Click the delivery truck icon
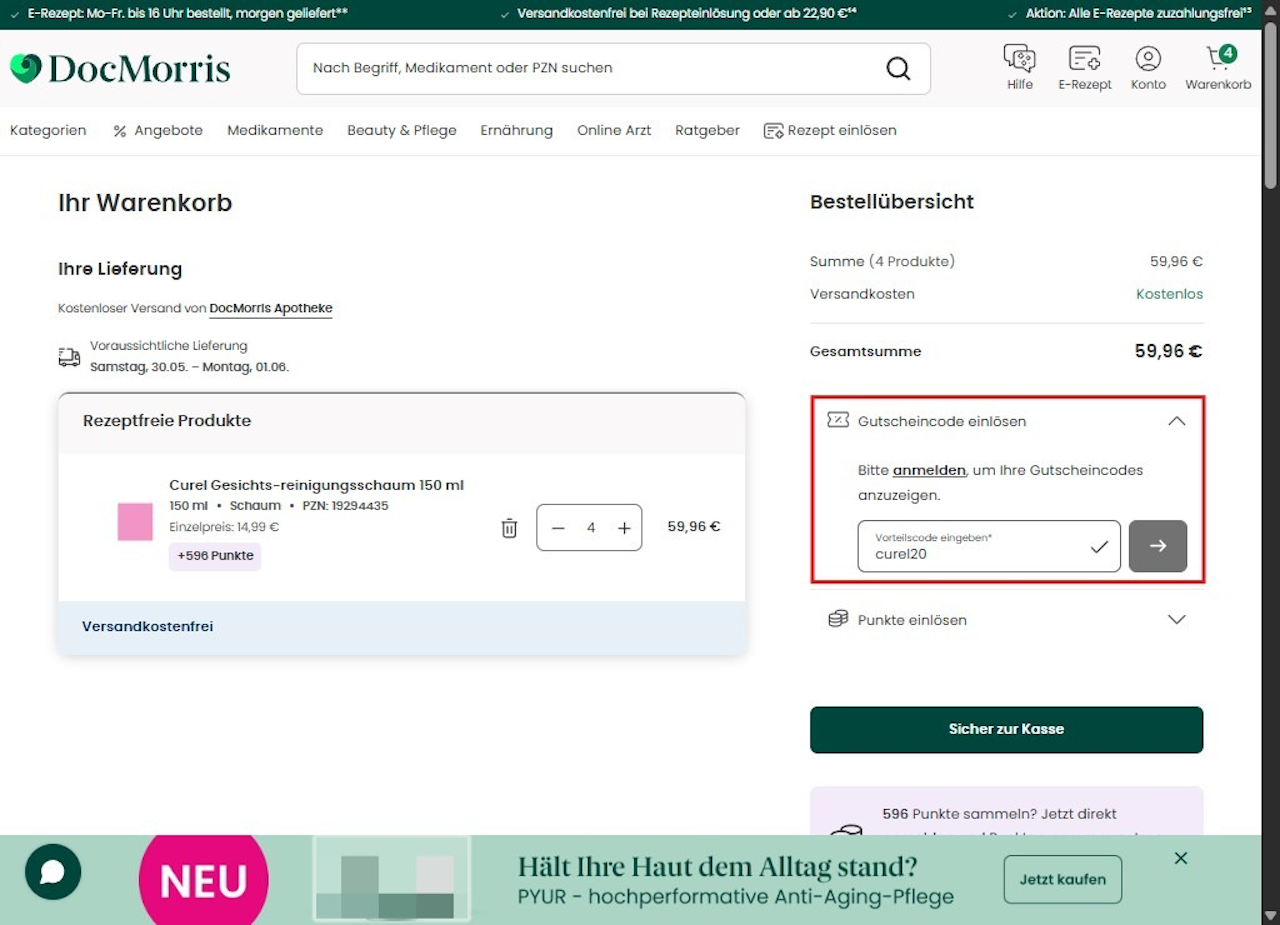The image size is (1280, 925). [69, 357]
